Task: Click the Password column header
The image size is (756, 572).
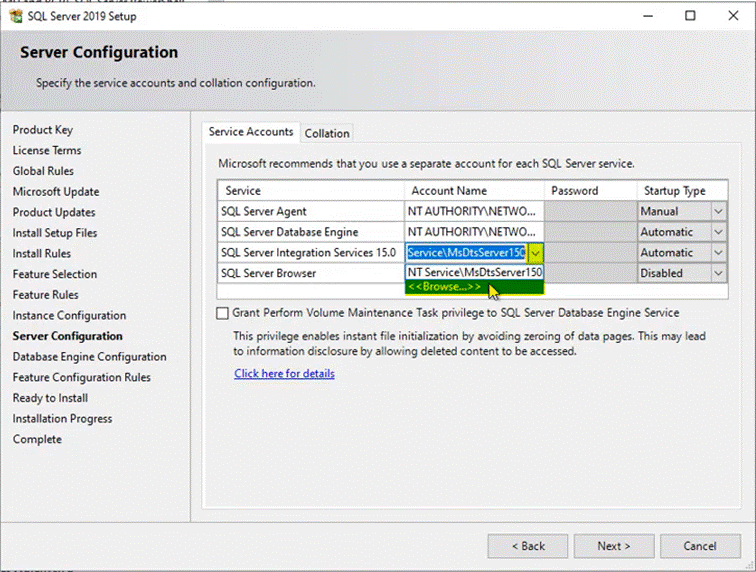Action: [x=591, y=191]
